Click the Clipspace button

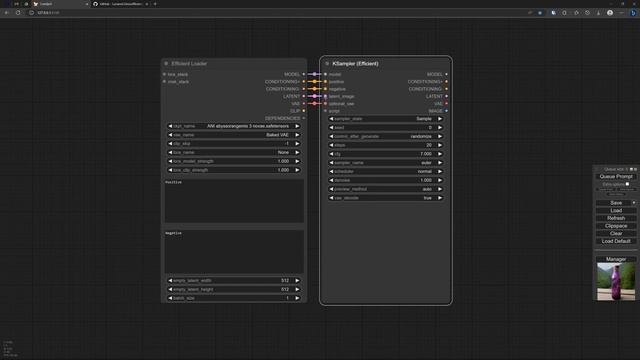(616, 226)
